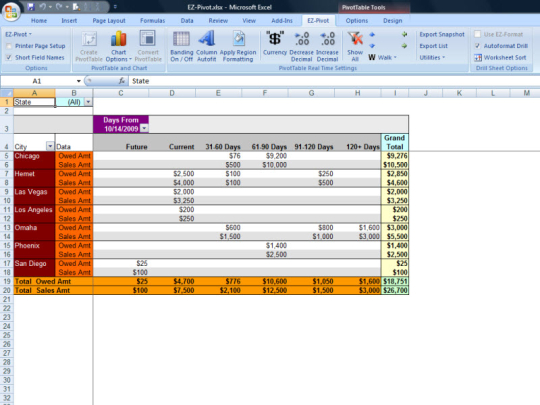Apply Currency format icon
The height and width of the screenshot is (405, 540).
(275, 38)
